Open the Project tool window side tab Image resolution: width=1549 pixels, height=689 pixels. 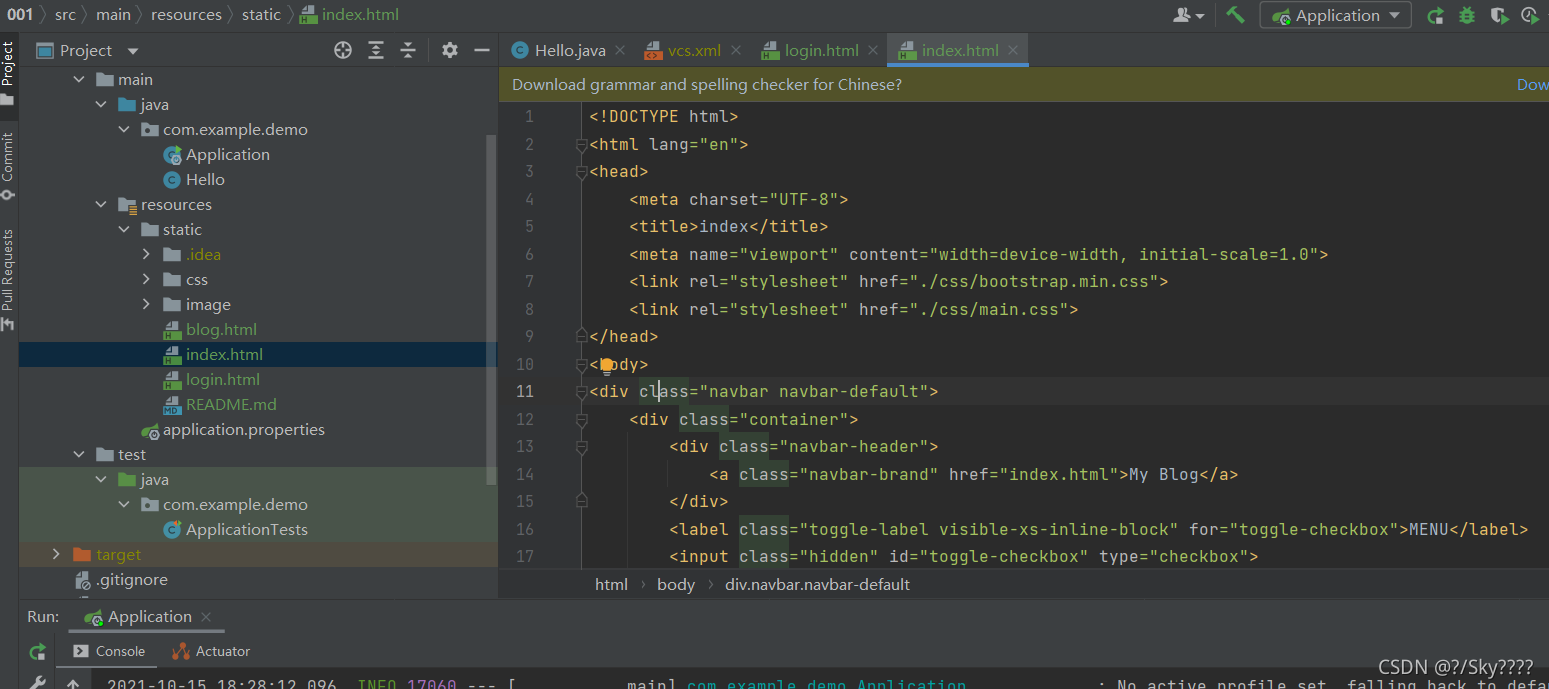coord(8,72)
